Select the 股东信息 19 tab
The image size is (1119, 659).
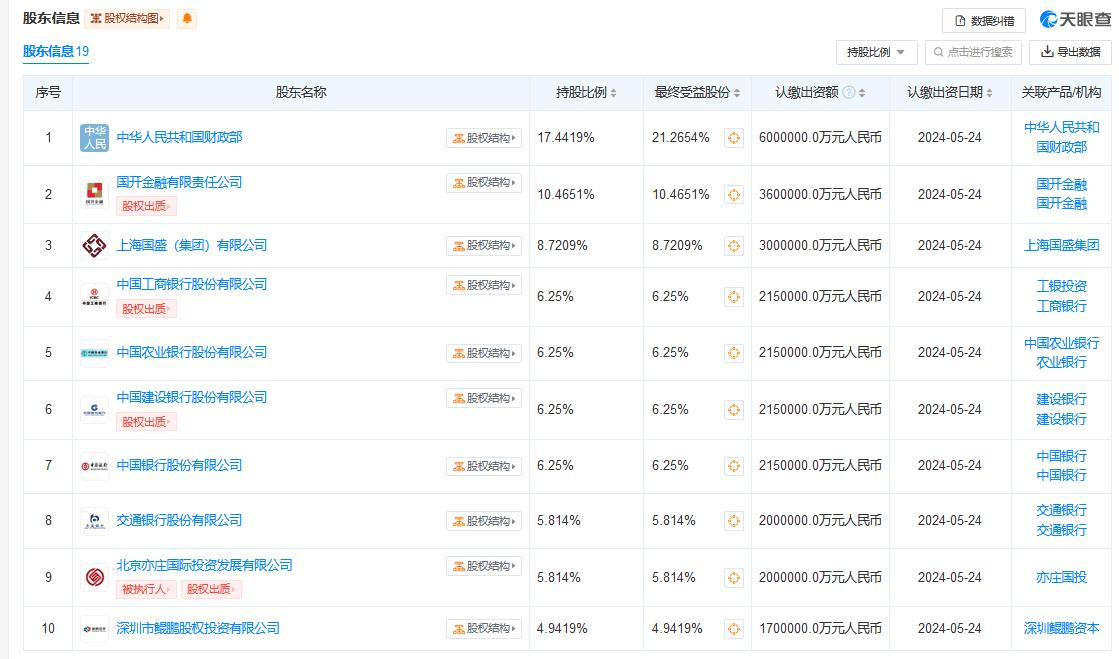point(56,52)
